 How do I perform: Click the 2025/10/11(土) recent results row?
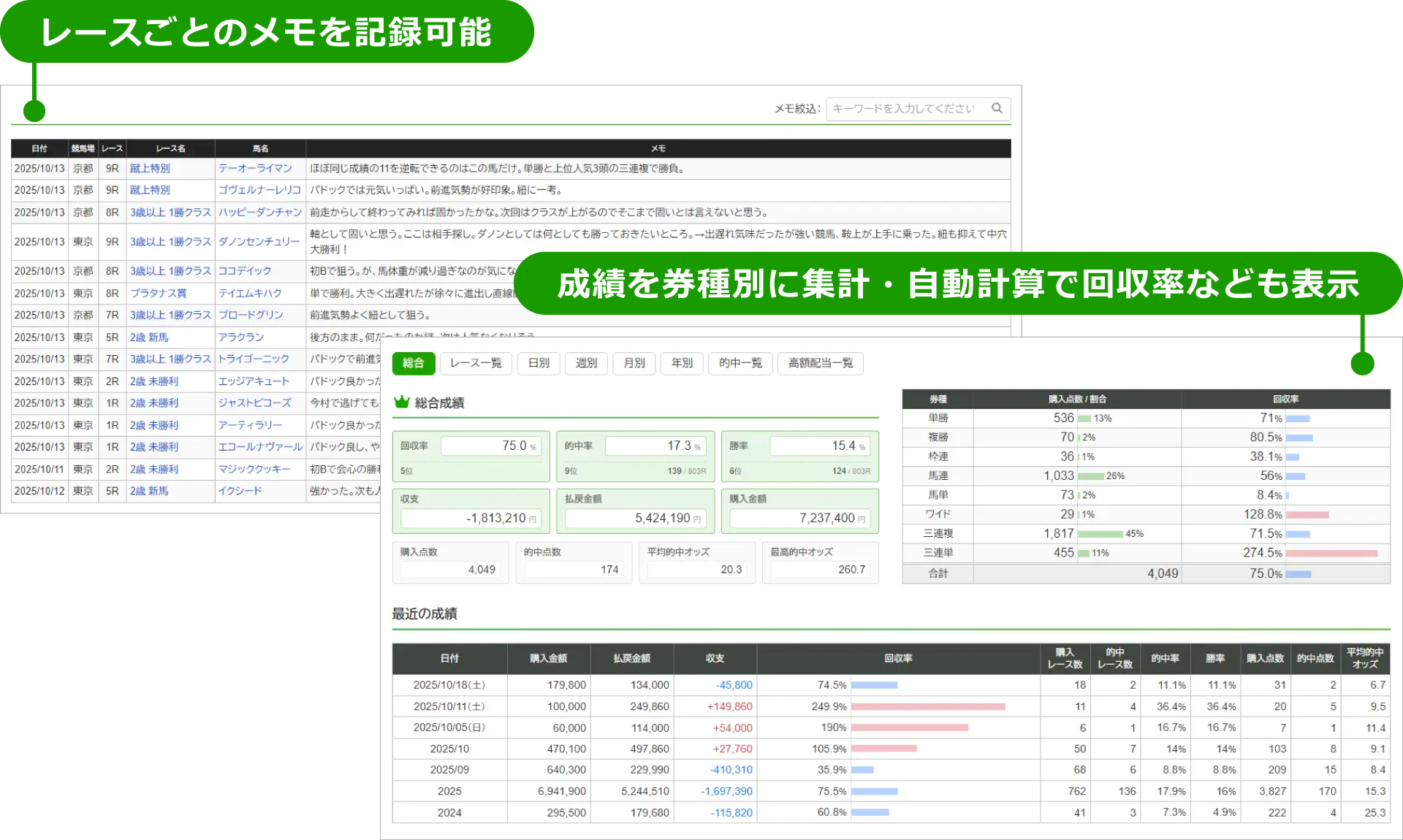pyautogui.click(x=449, y=706)
